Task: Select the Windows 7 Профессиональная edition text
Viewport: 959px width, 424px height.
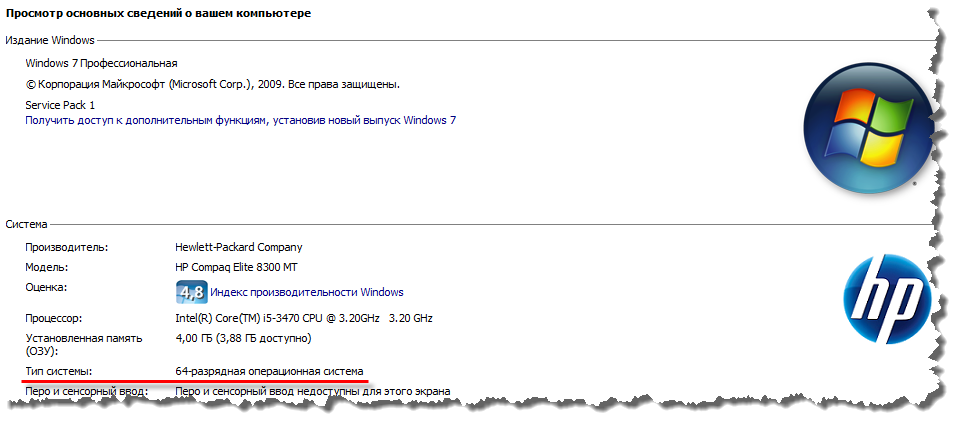Action: tap(101, 63)
